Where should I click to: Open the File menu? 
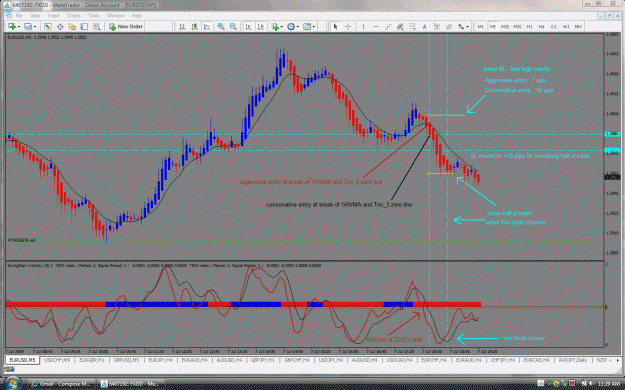[x=19, y=16]
